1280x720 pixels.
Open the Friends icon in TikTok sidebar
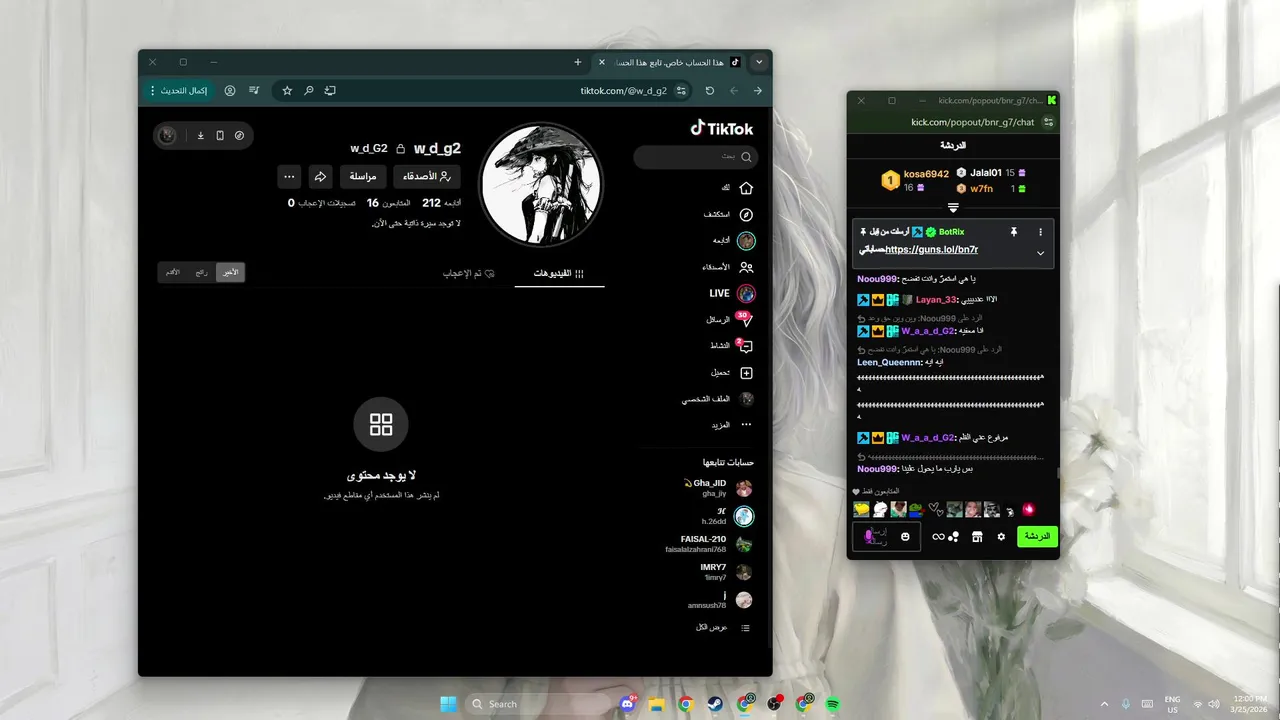coord(745,267)
